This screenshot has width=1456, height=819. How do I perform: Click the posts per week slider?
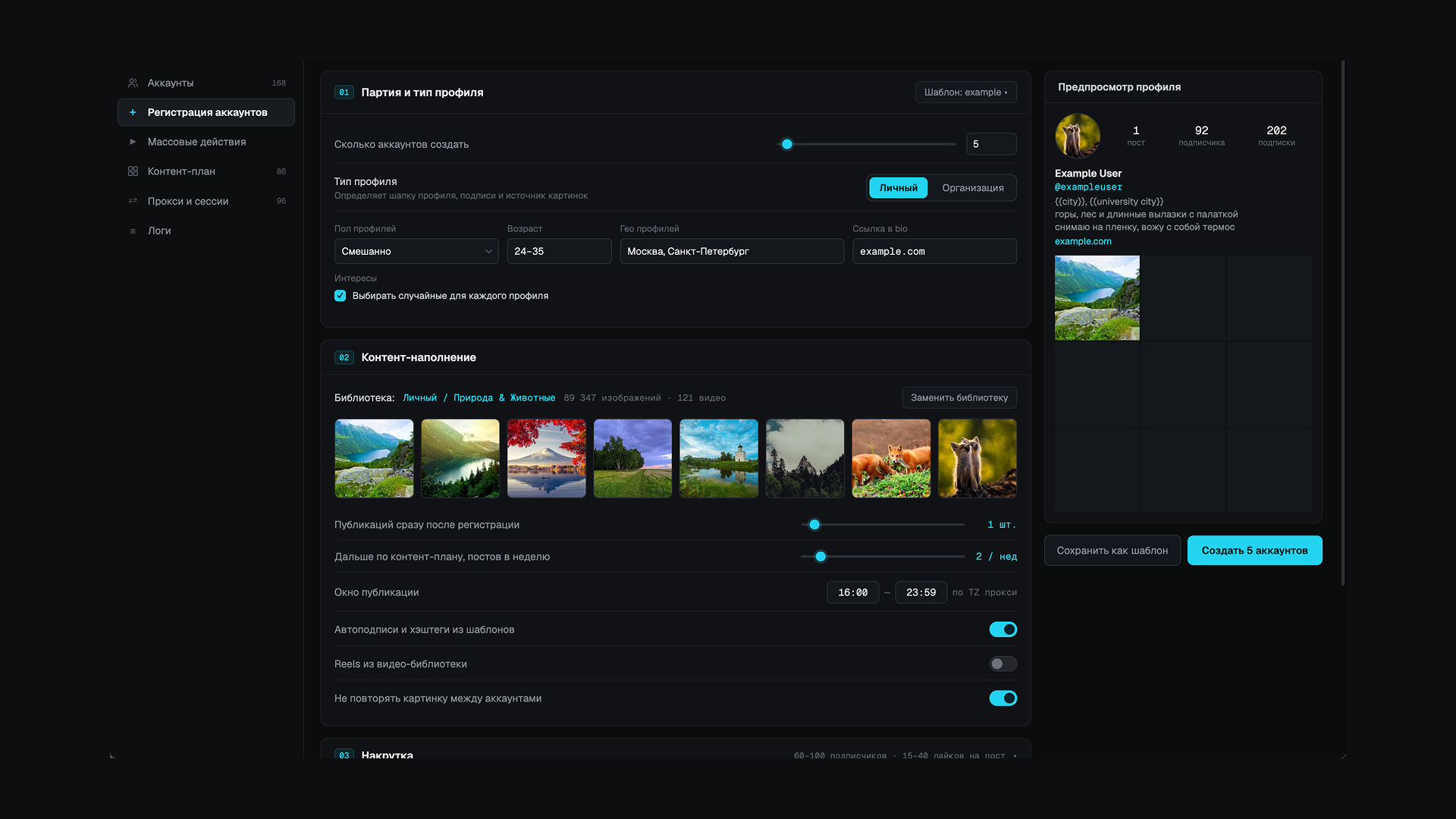(883, 557)
